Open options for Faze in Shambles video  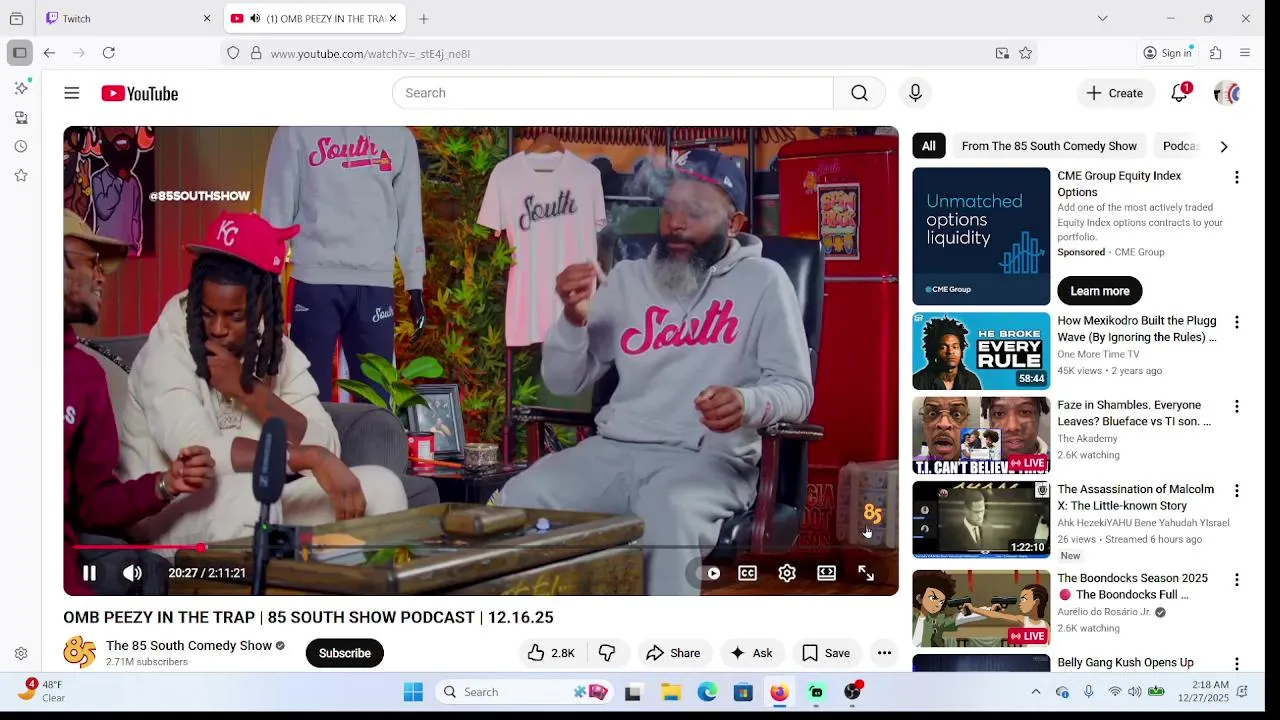pyautogui.click(x=1237, y=406)
